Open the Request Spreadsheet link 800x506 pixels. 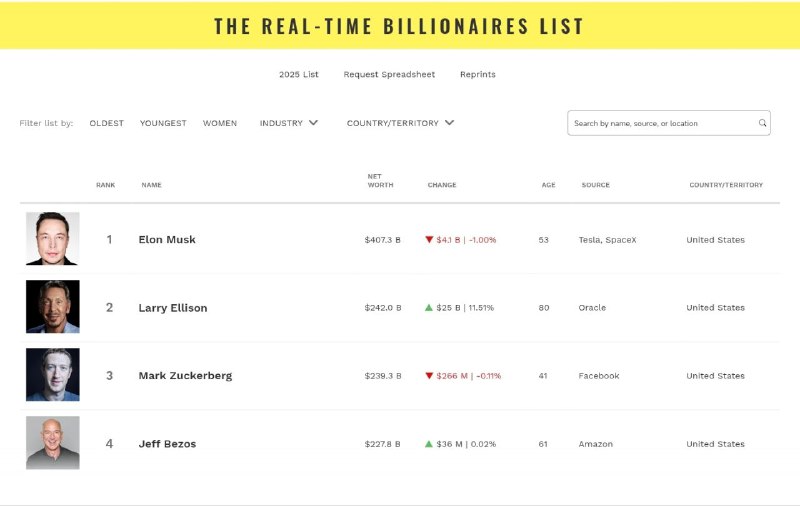coord(389,74)
